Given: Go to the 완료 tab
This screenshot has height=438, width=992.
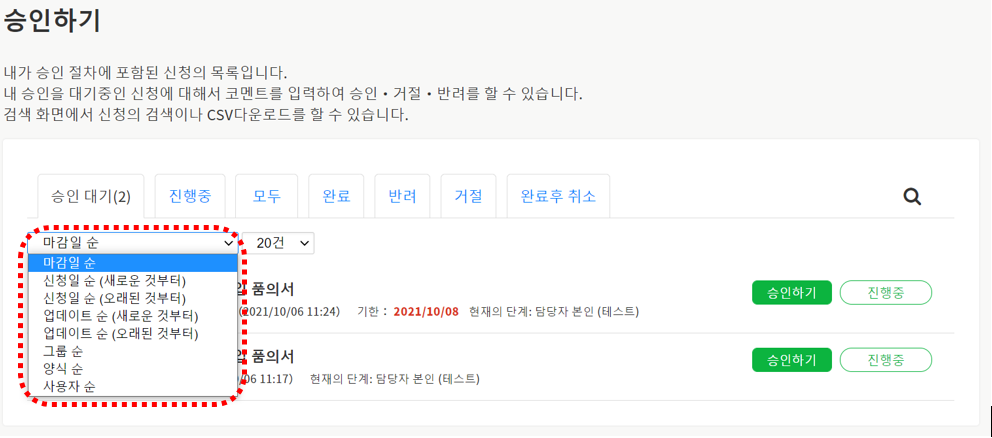Looking at the screenshot, I should point(336,196).
